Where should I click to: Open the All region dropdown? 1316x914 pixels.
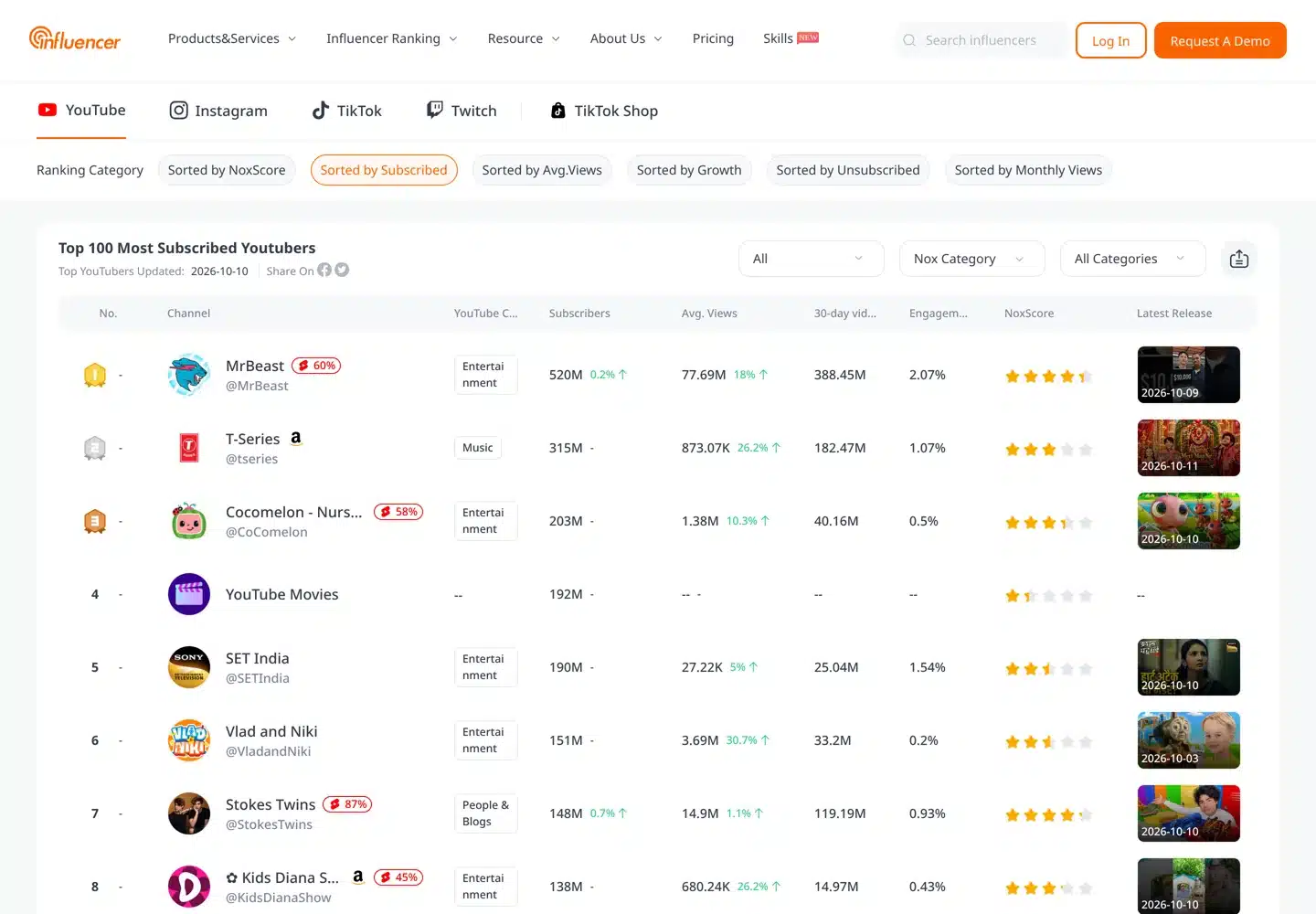812,259
